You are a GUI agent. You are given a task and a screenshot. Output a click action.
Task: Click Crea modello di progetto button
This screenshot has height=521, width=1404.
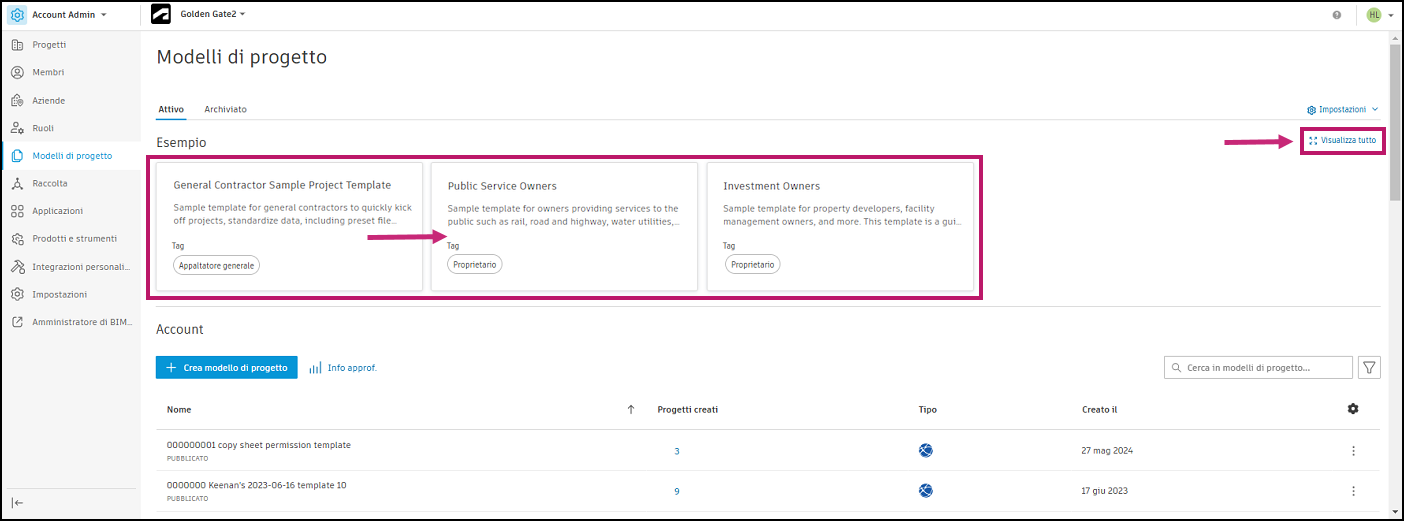point(227,368)
